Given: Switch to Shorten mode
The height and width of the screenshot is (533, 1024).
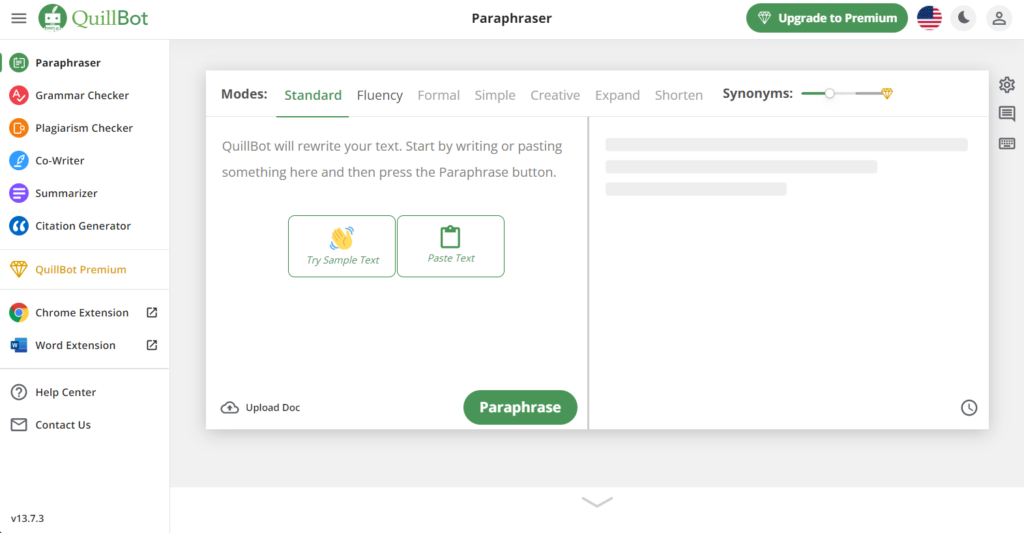Looking at the screenshot, I should point(679,95).
